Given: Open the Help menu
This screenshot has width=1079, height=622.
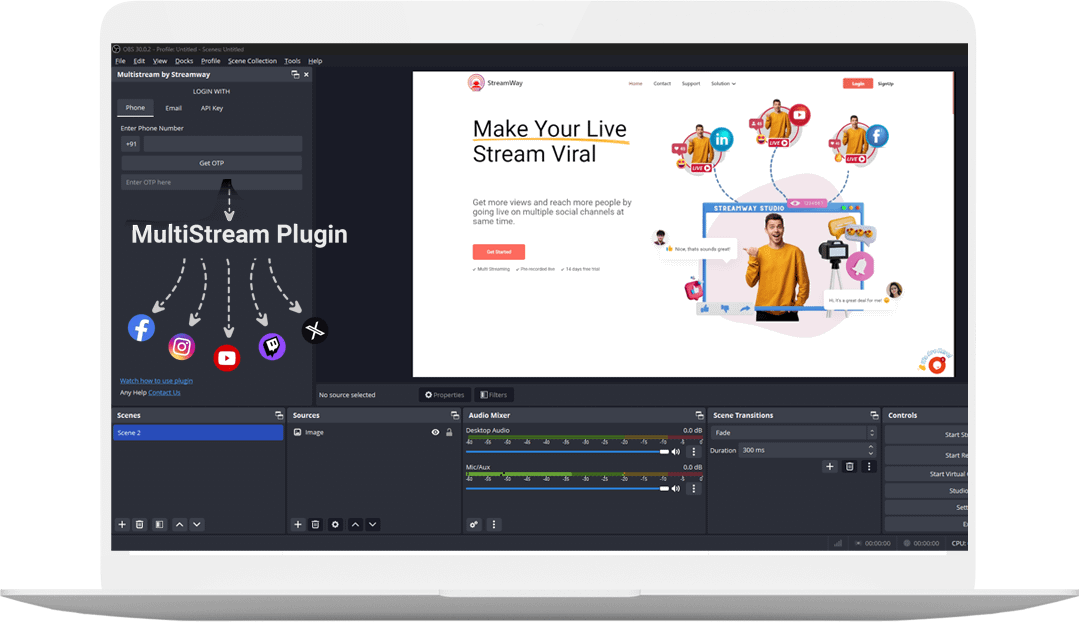Looking at the screenshot, I should pyautogui.click(x=315, y=61).
